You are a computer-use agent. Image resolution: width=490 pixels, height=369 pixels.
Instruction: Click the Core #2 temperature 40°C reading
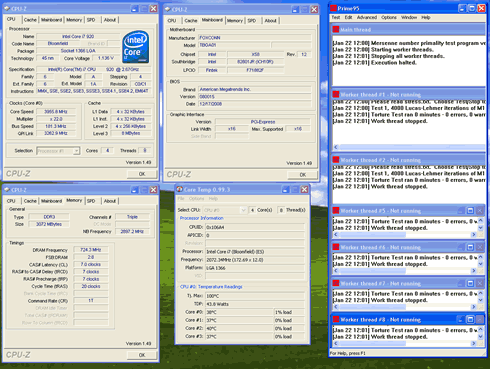pyautogui.click(x=239, y=328)
